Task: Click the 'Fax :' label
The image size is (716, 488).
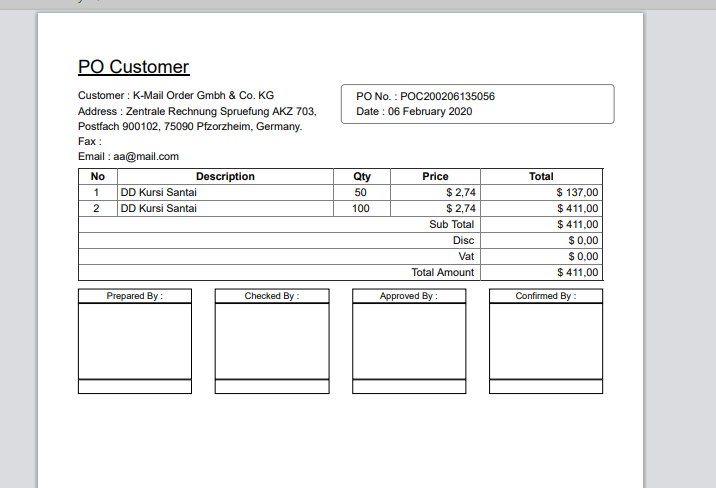Action: click(90, 142)
